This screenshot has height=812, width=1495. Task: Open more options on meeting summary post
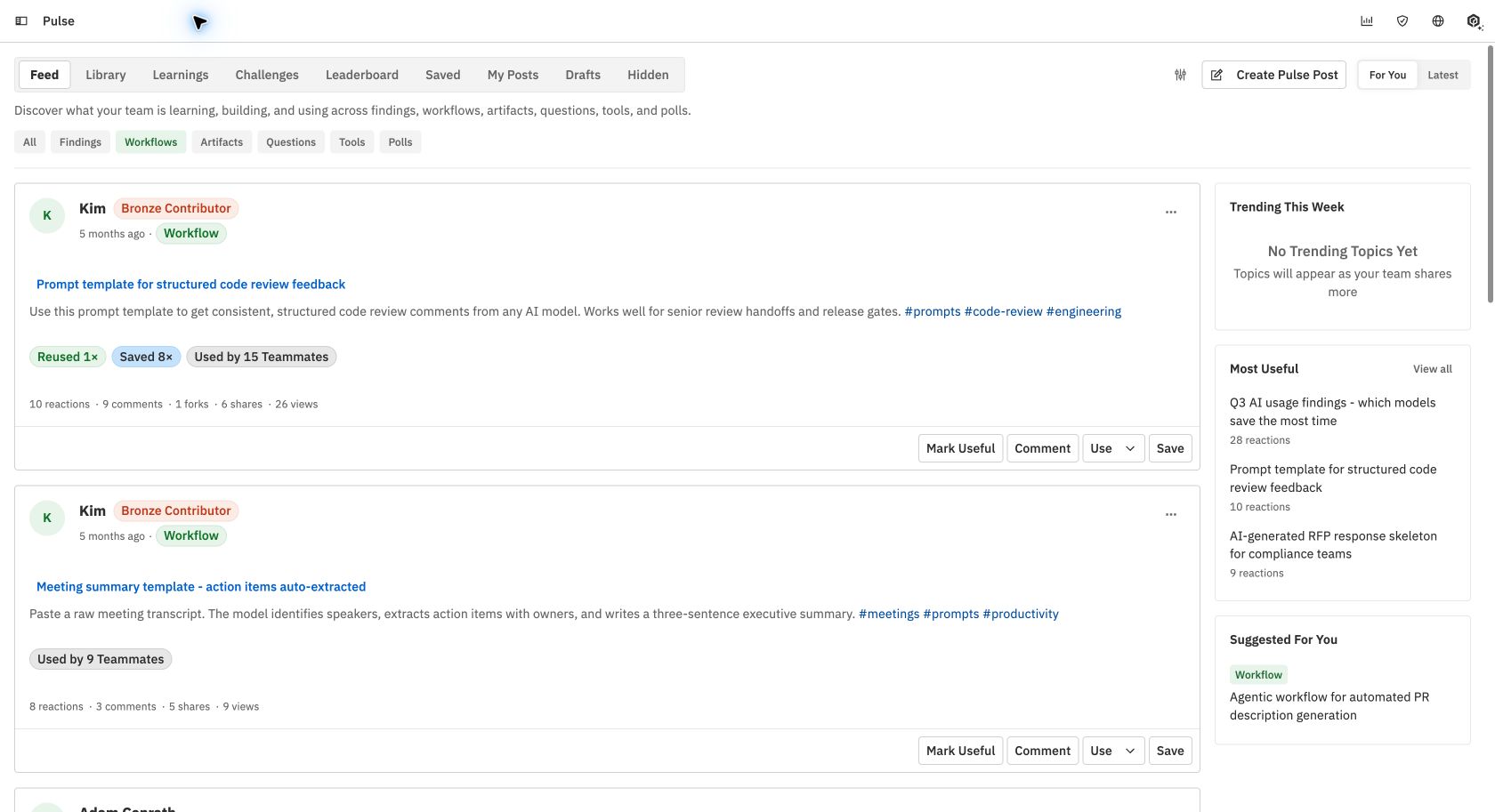pos(1171,514)
